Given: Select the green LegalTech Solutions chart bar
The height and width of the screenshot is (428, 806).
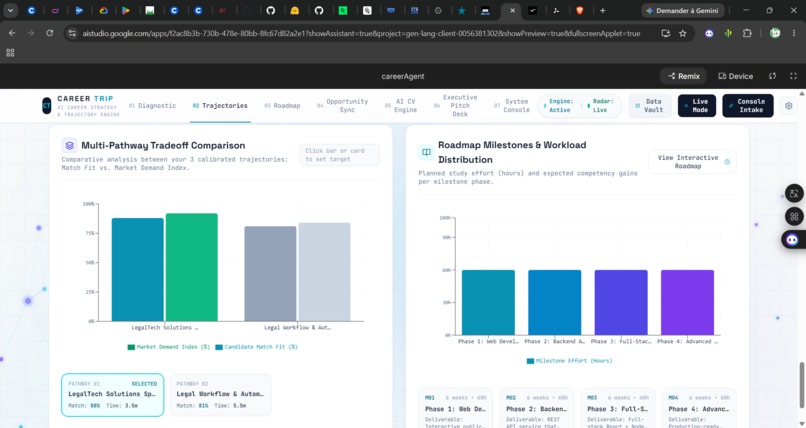Looking at the screenshot, I should point(192,267).
